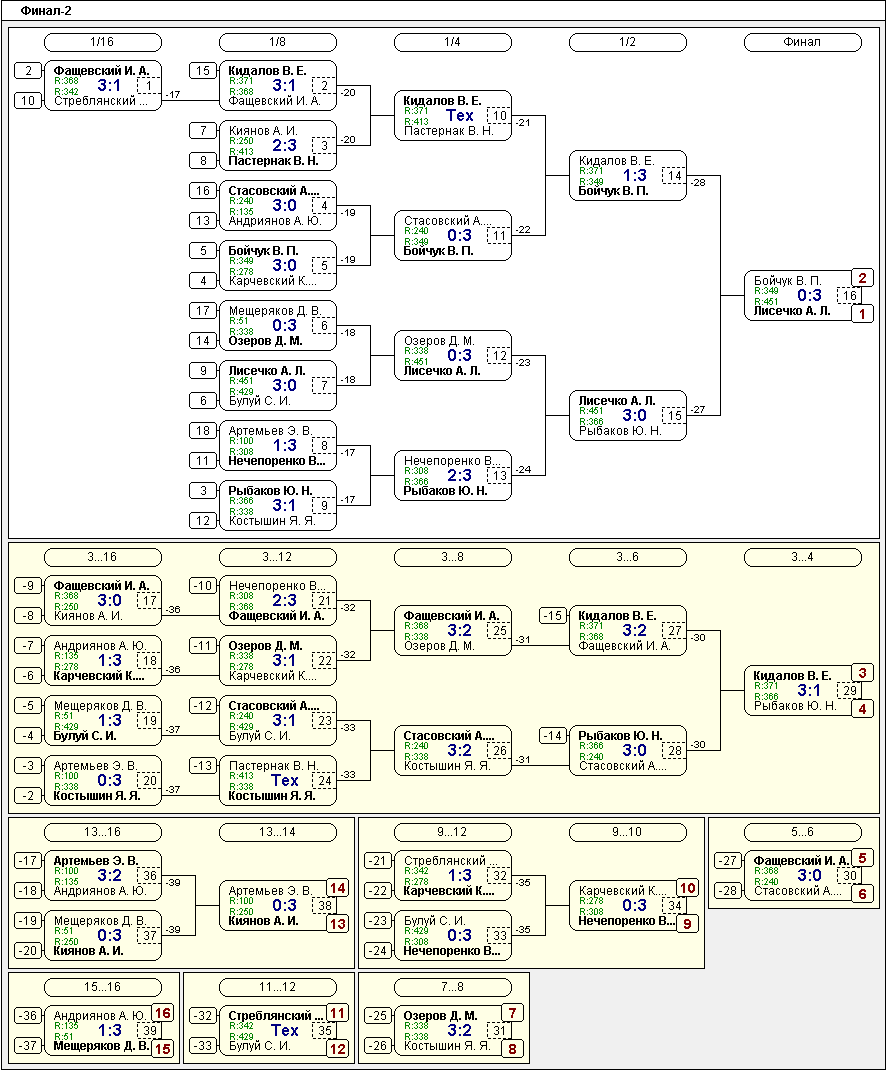Screen dimensions: 887x1072
Task: Select seed box 15 next to Кидалов В. Е.
Action: tap(203, 71)
